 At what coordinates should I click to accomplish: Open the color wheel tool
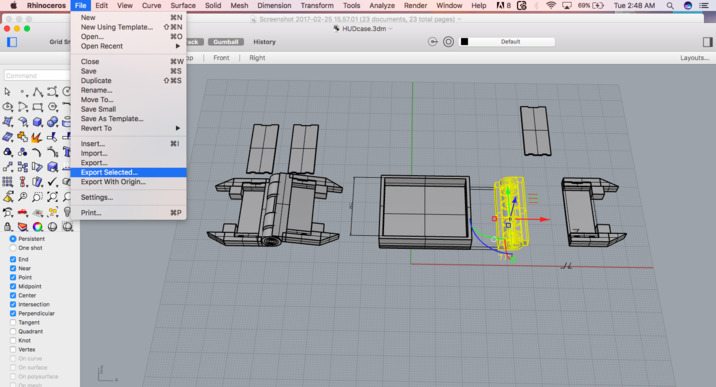(x=38, y=226)
